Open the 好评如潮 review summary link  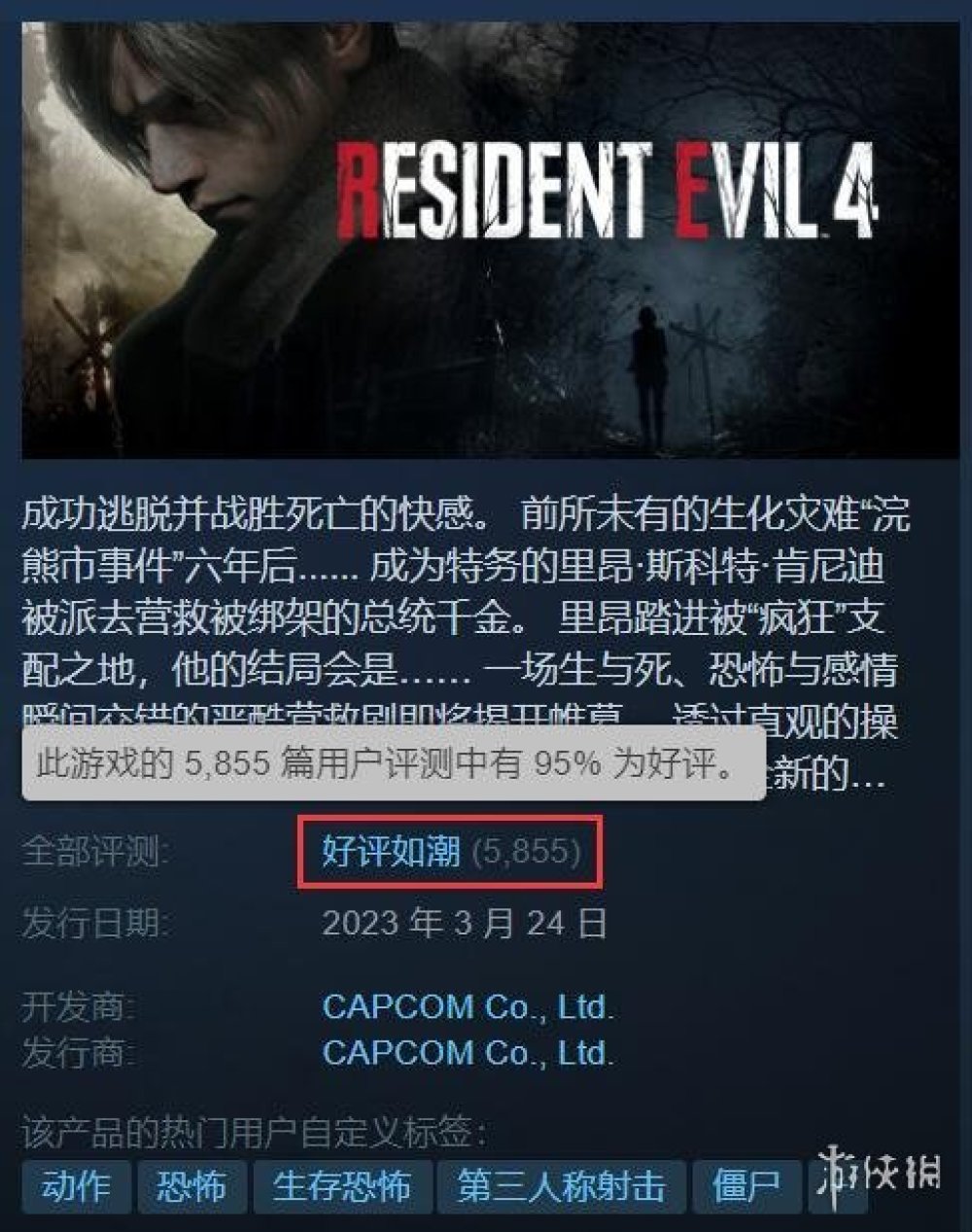(391, 853)
